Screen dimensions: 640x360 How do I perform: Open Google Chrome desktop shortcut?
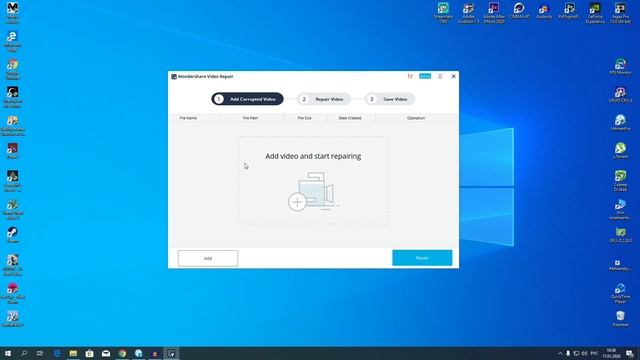tap(12, 69)
